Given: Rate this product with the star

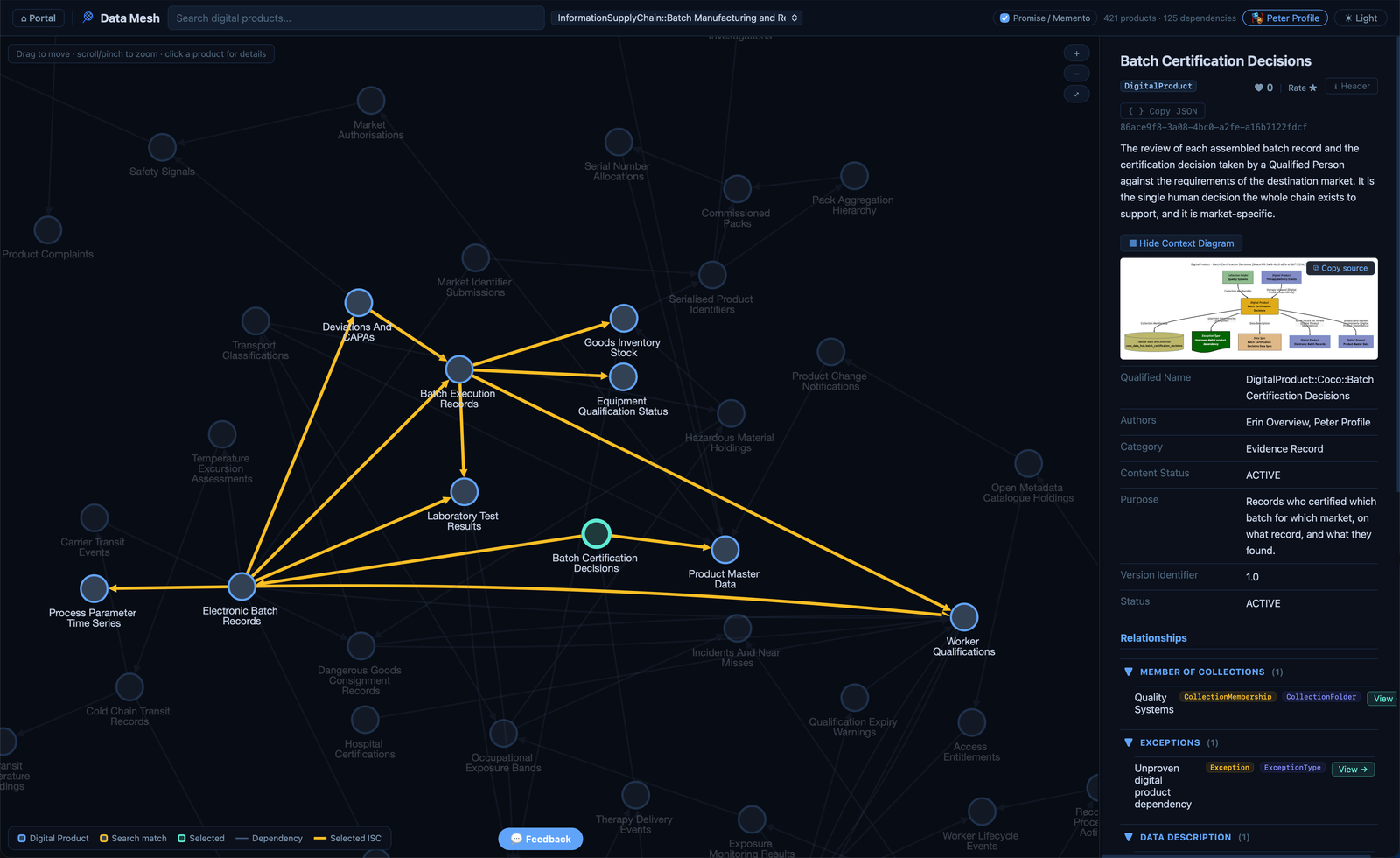Looking at the screenshot, I should pos(1302,88).
